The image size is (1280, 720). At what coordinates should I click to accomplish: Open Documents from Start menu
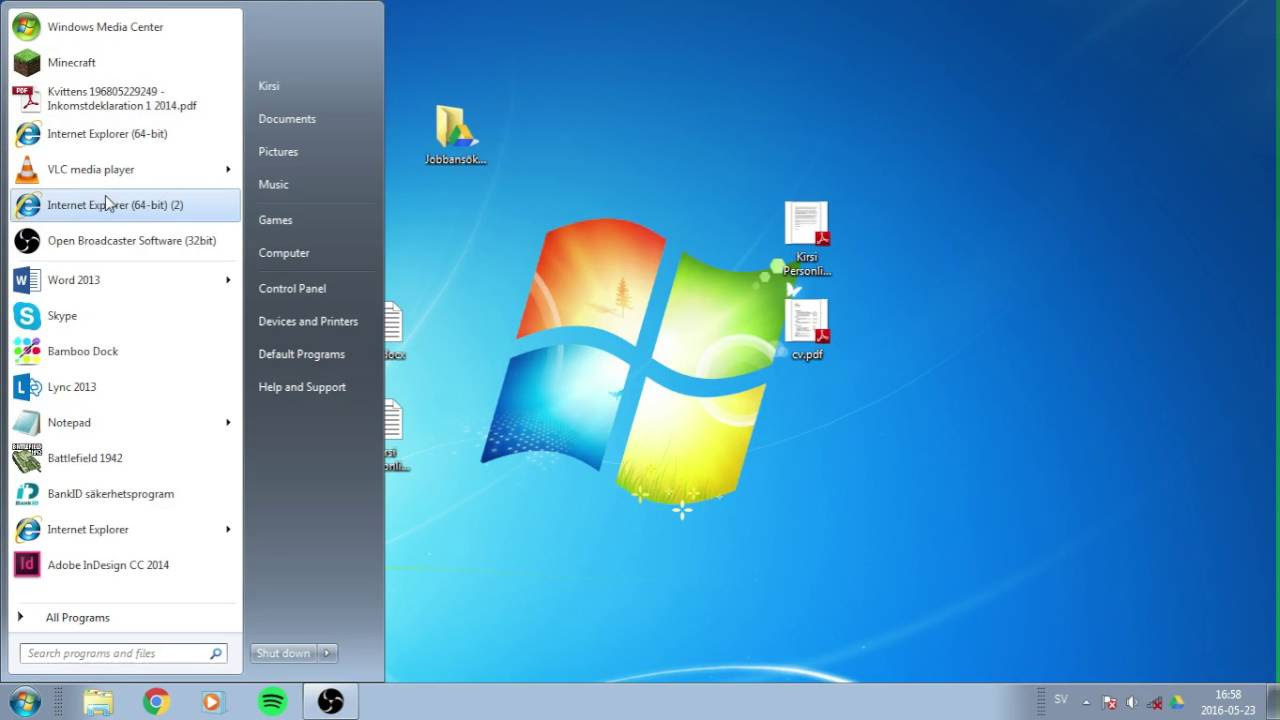click(x=287, y=119)
